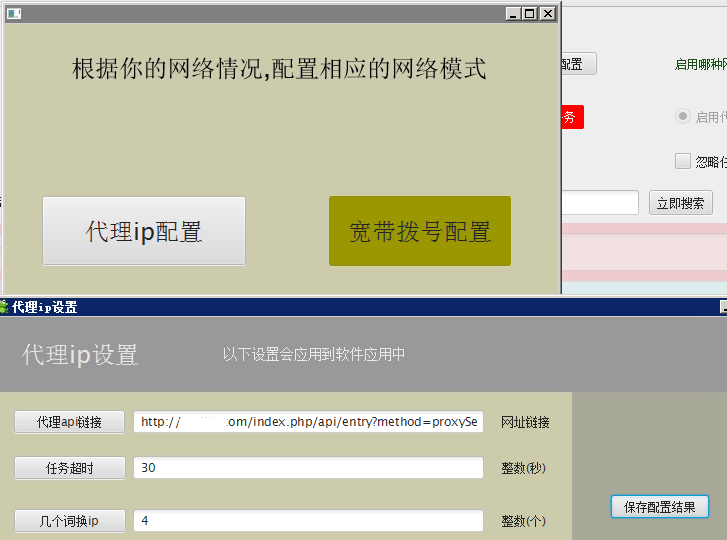Click the 网址链接 hint text

(525, 422)
